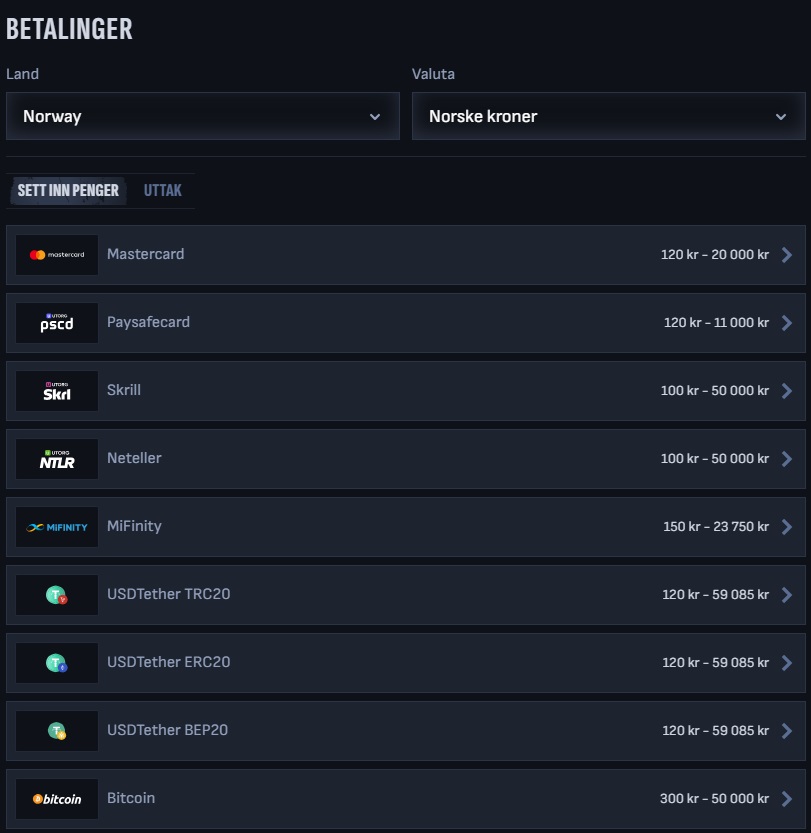Click the MiFinity logo icon
This screenshot has height=833, width=811.
[x=57, y=527]
